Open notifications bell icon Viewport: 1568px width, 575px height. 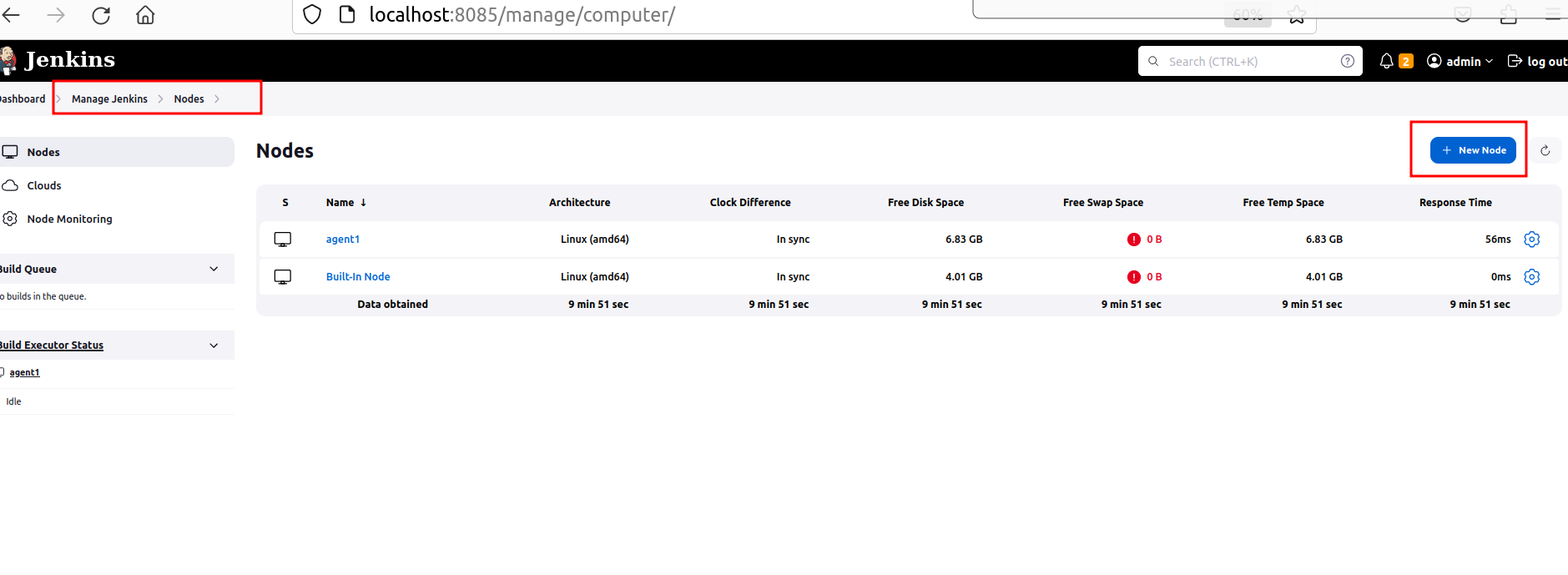[1386, 61]
